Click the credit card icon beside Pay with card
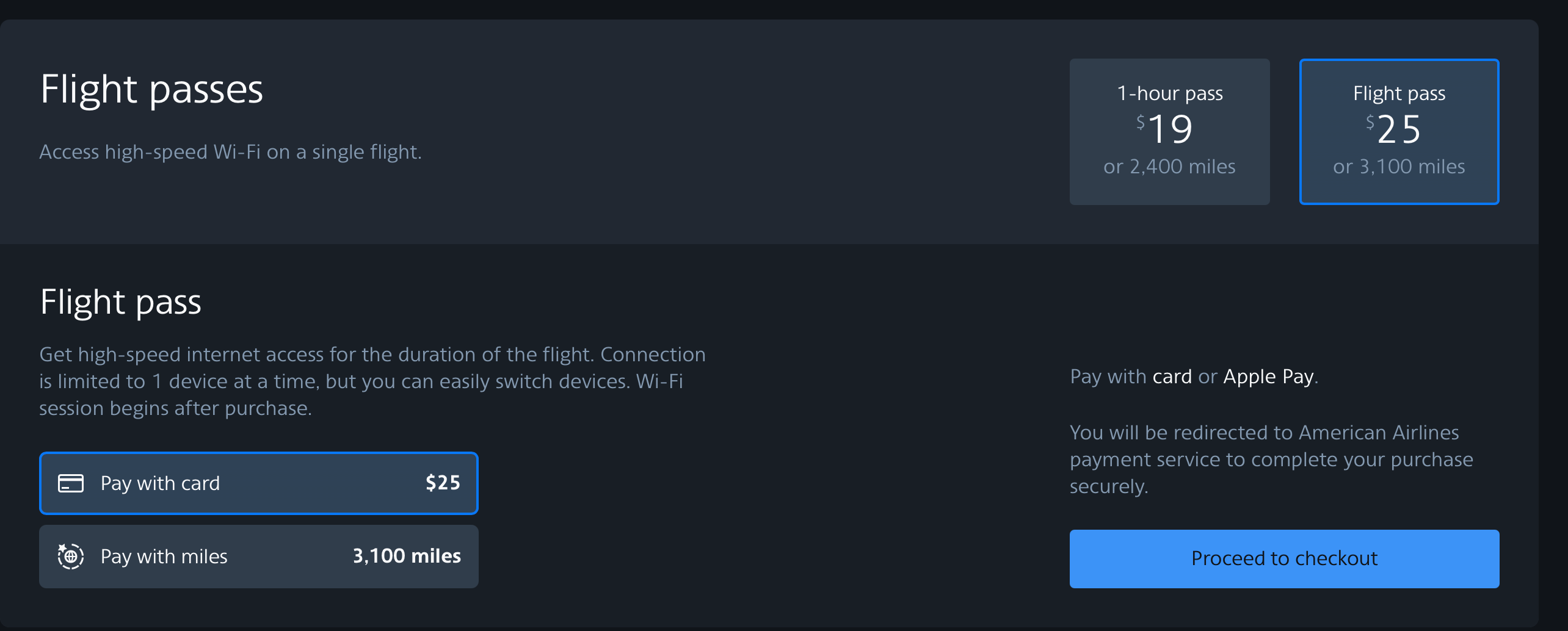 coord(71,483)
